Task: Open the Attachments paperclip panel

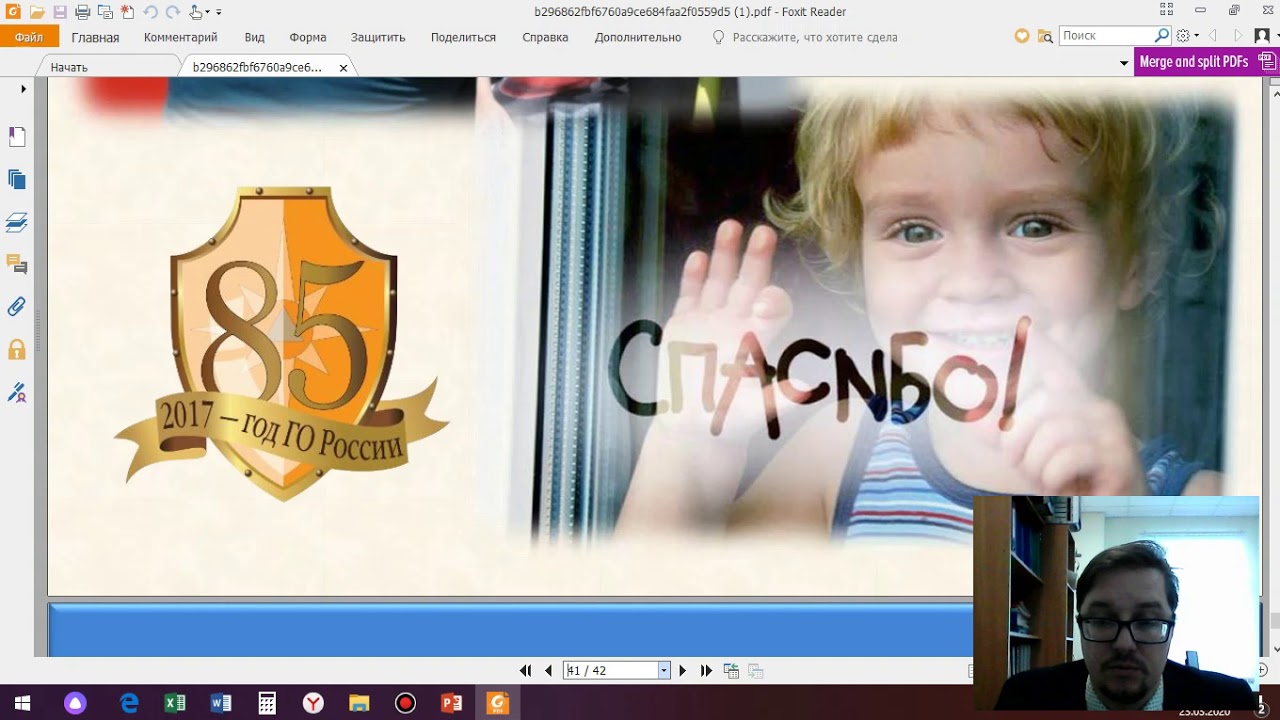Action: click(x=16, y=307)
